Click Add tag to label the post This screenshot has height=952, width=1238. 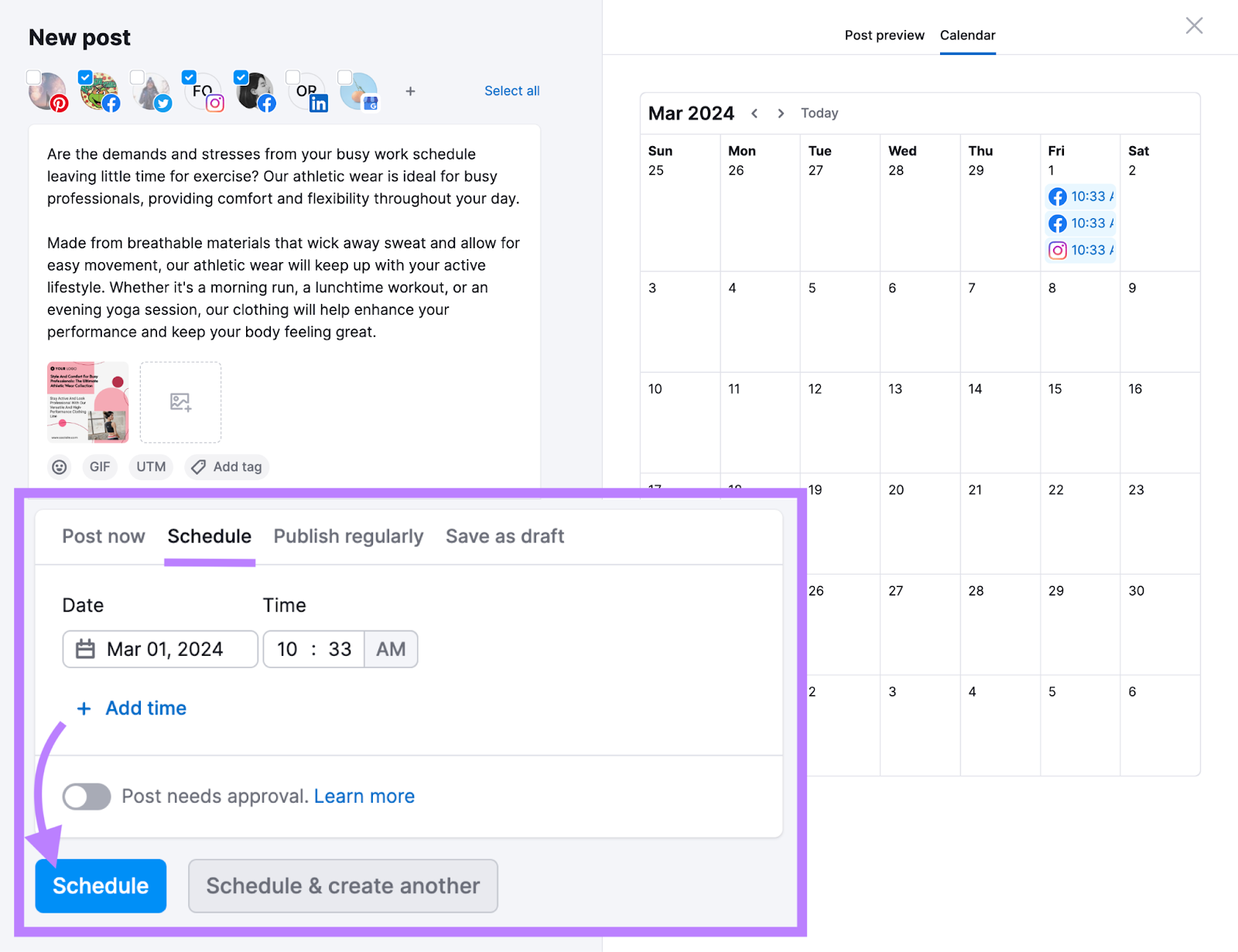pos(226,466)
